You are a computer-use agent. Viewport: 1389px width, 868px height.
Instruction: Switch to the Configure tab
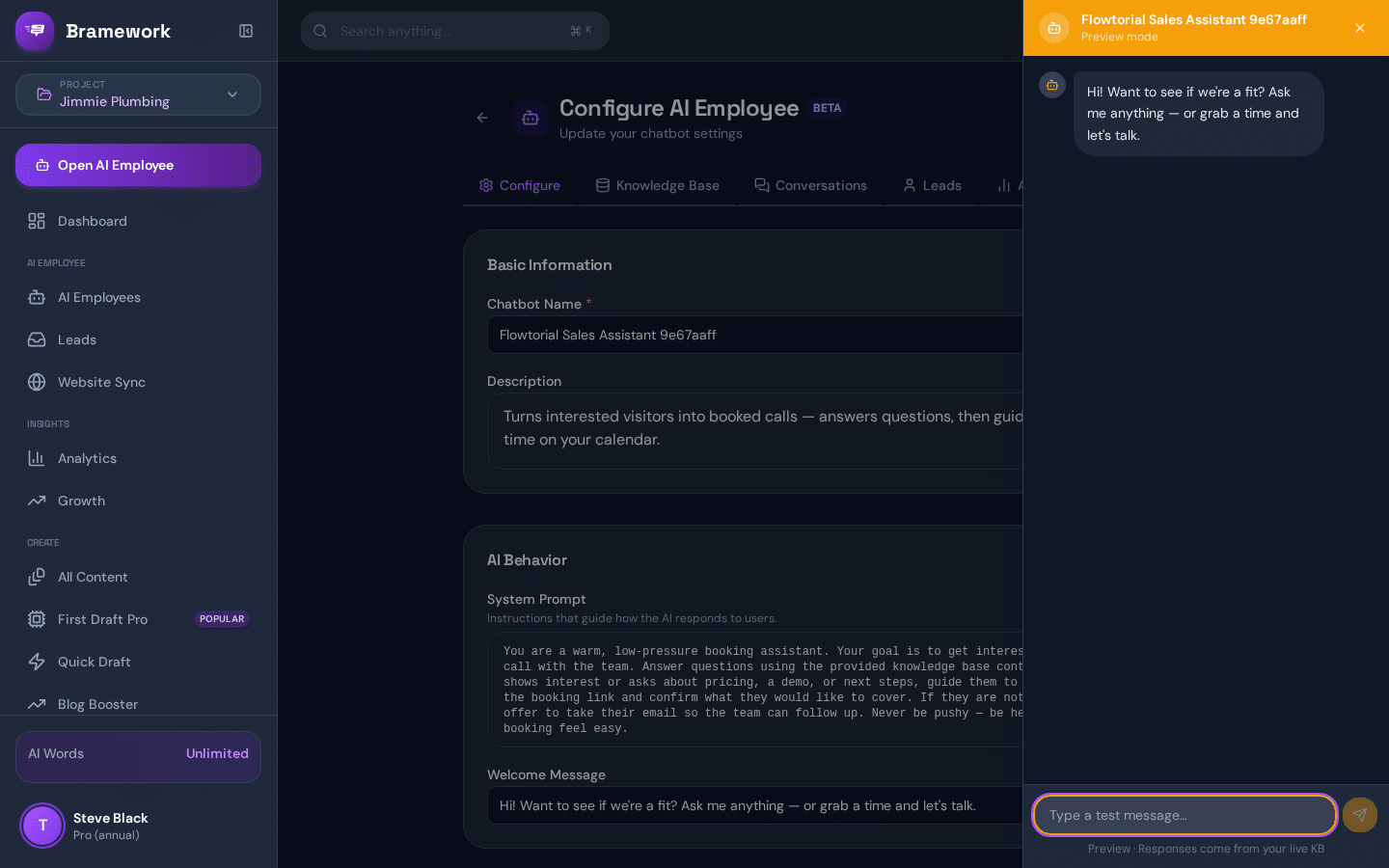coord(520,185)
